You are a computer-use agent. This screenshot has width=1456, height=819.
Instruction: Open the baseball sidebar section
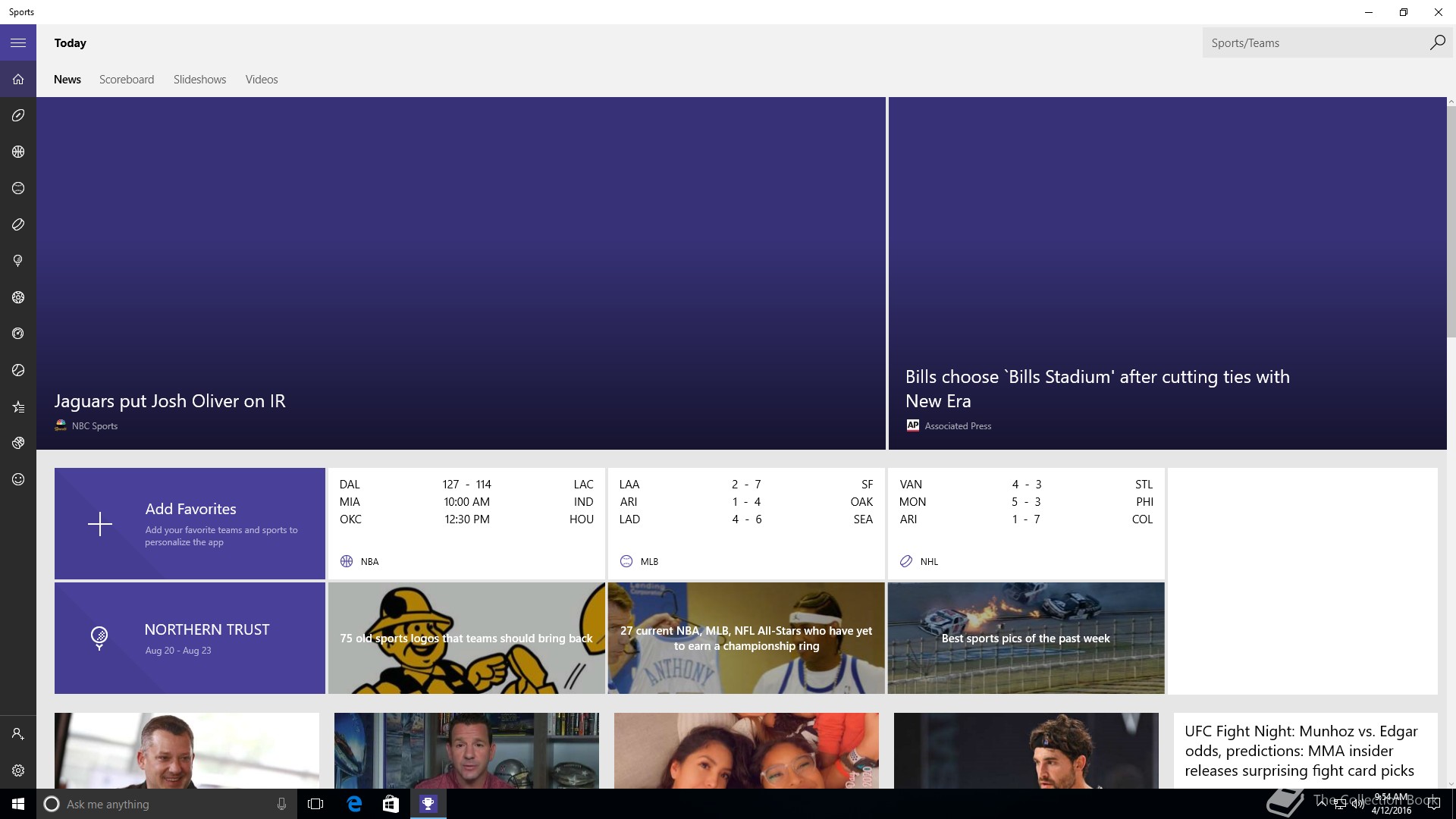tap(18, 189)
